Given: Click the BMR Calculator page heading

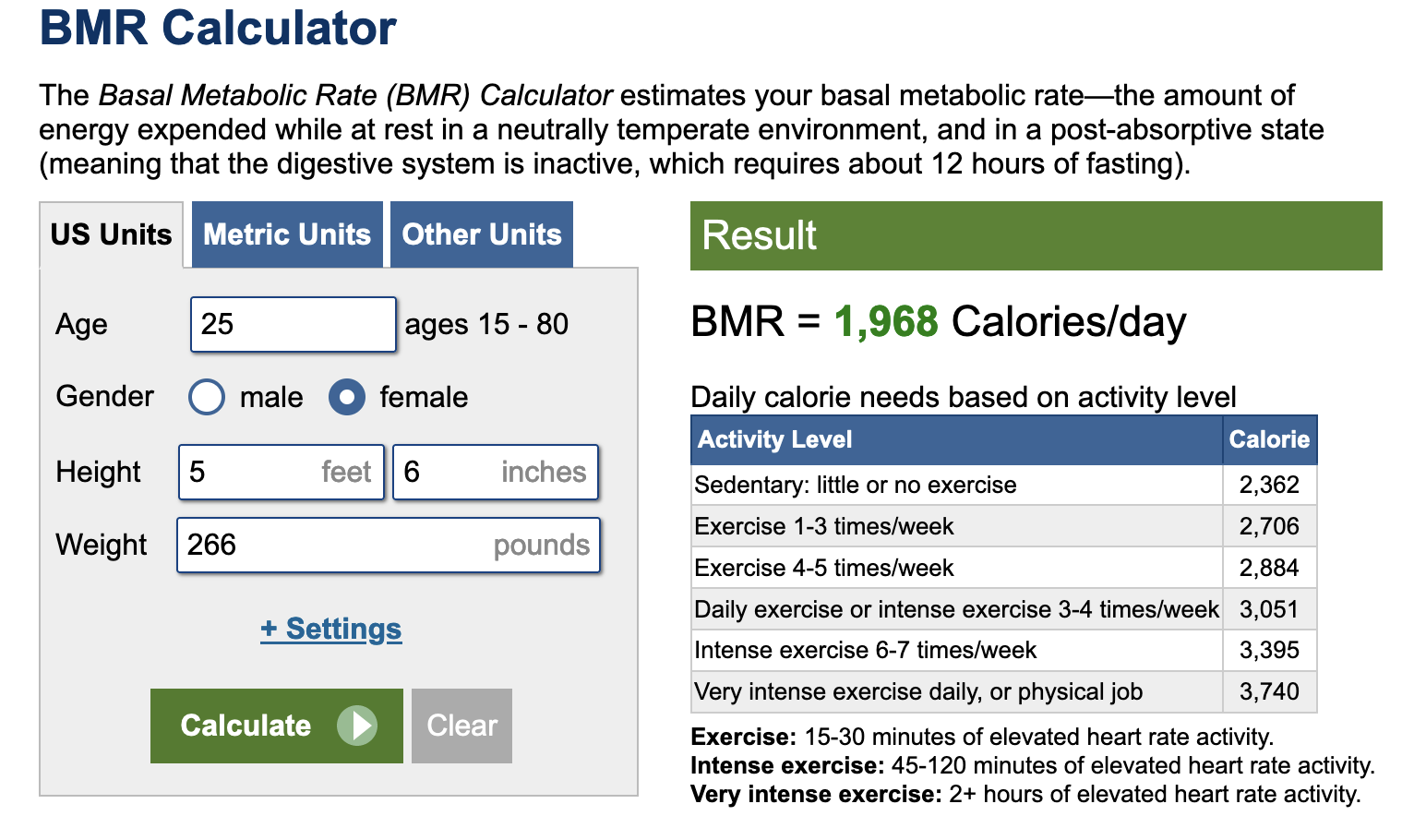Looking at the screenshot, I should (x=218, y=28).
